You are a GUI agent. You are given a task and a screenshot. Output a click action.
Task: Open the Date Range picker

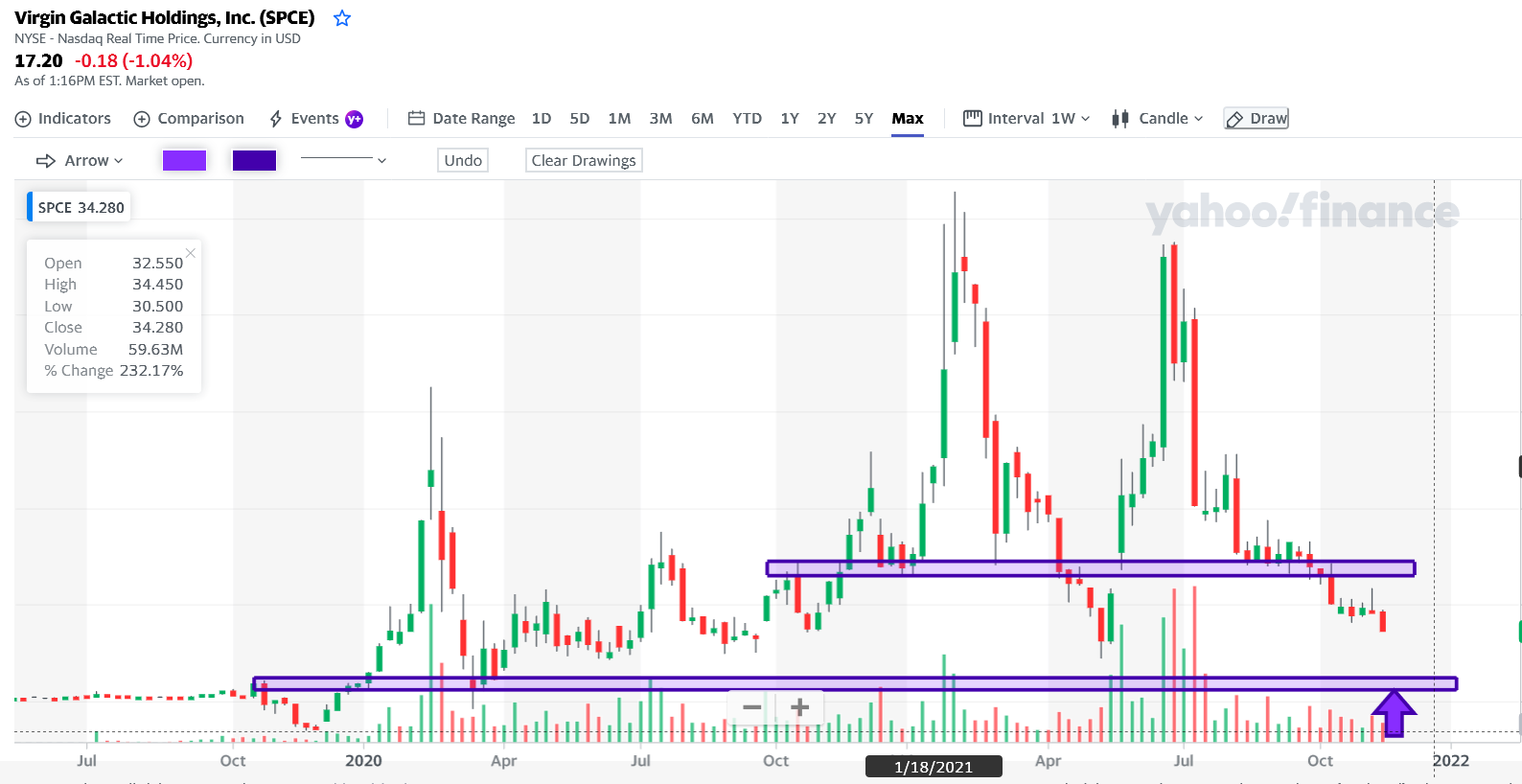pos(462,119)
